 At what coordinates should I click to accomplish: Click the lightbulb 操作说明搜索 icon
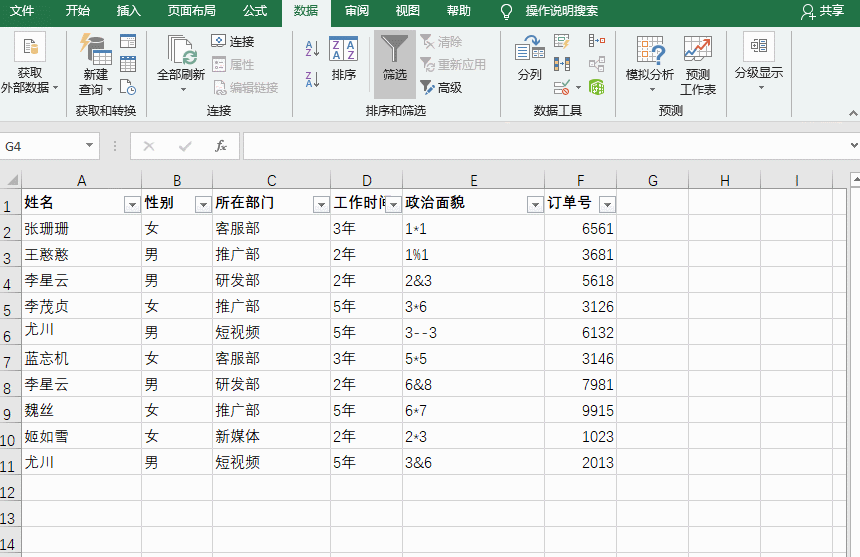point(507,12)
